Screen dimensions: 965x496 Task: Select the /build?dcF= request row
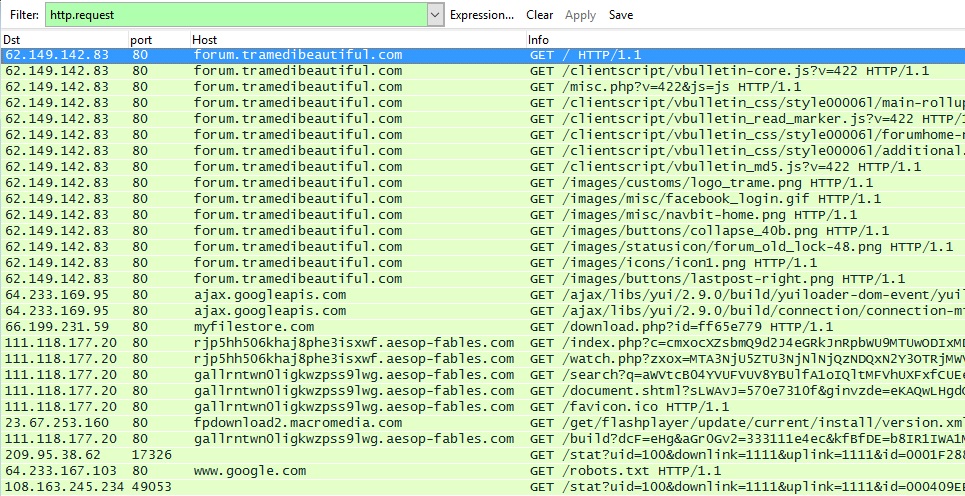(482, 439)
